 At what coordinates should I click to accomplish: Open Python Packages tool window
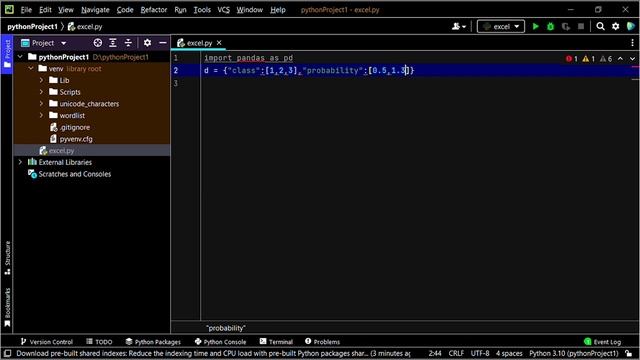pyautogui.click(x=153, y=342)
